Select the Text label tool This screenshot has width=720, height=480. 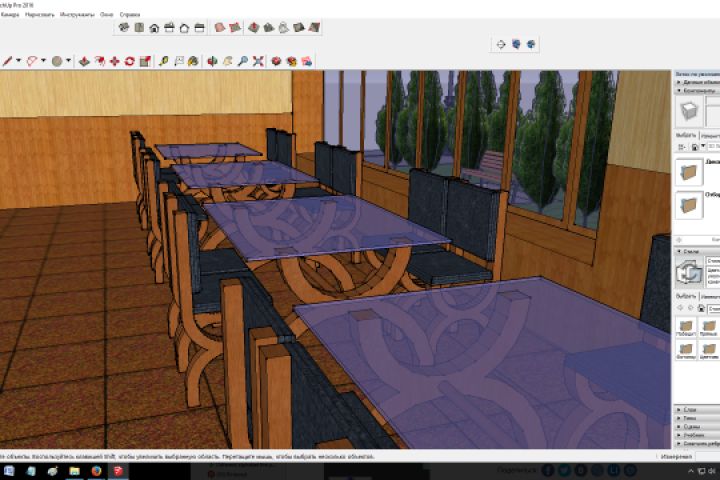tap(179, 61)
